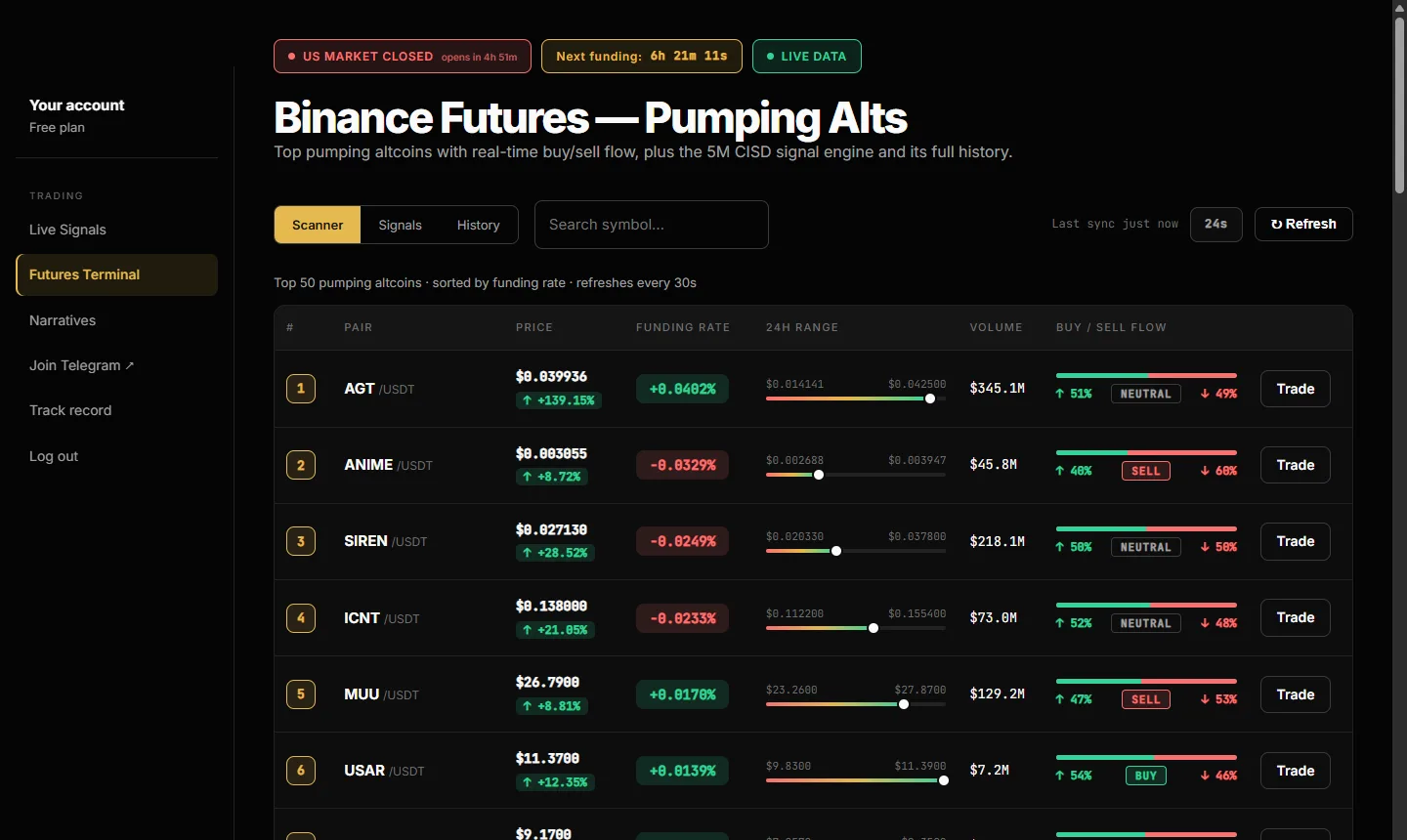Click Your account label

pyautogui.click(x=77, y=105)
